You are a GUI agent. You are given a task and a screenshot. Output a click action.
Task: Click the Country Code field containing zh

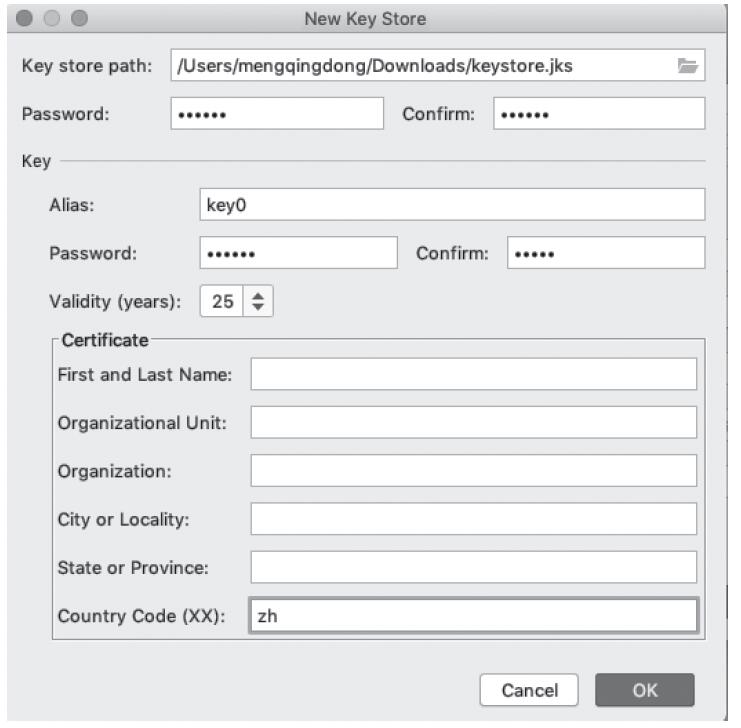(473, 616)
